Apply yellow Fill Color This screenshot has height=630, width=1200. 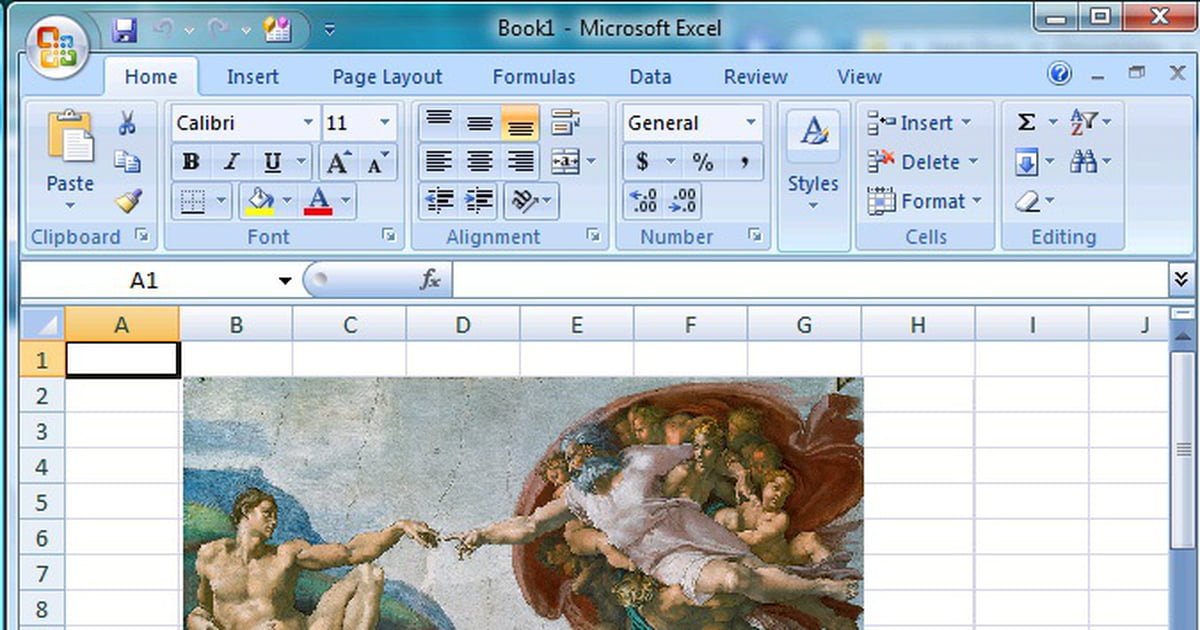click(x=259, y=201)
